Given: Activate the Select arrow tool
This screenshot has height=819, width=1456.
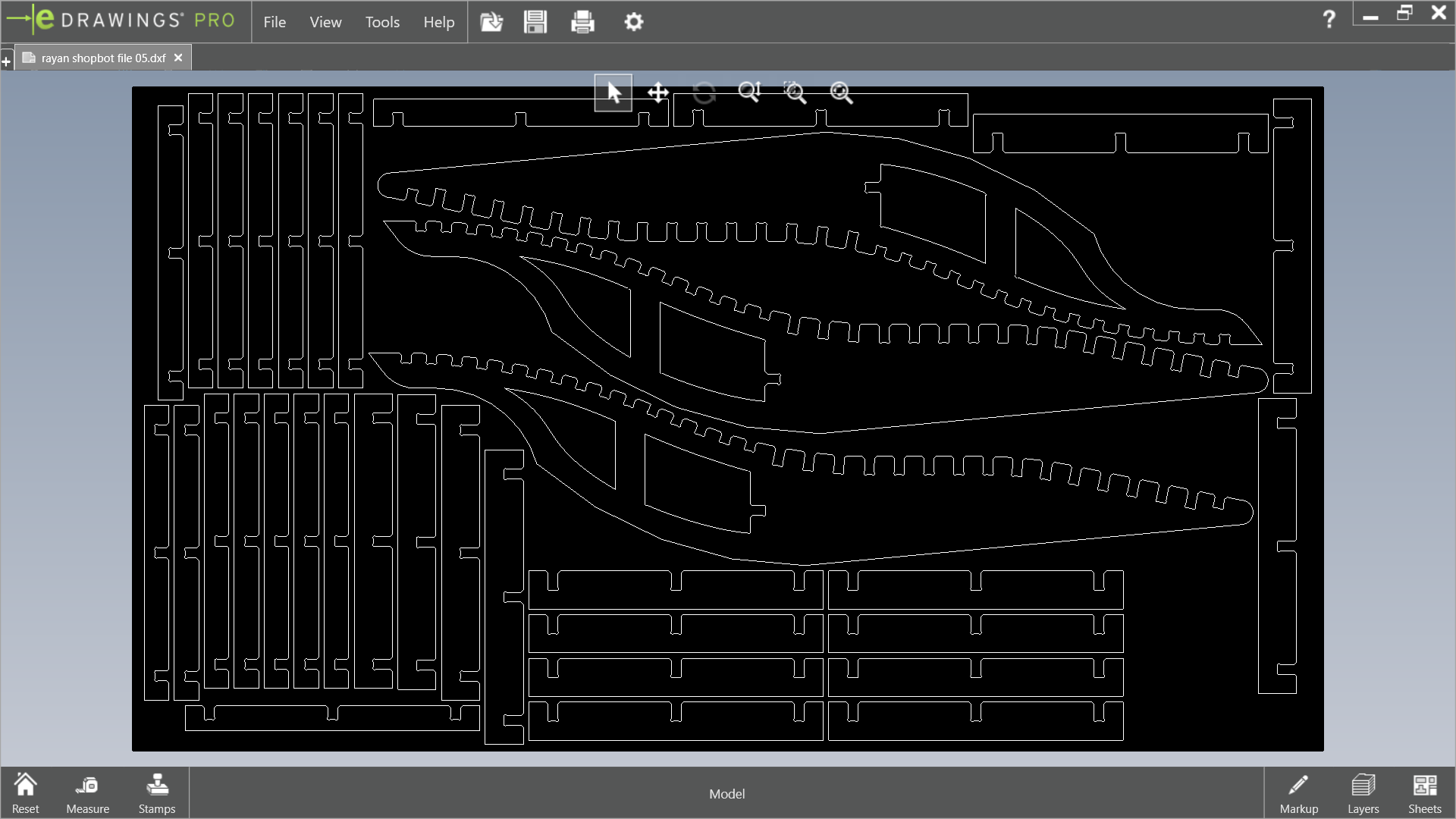Looking at the screenshot, I should [613, 93].
